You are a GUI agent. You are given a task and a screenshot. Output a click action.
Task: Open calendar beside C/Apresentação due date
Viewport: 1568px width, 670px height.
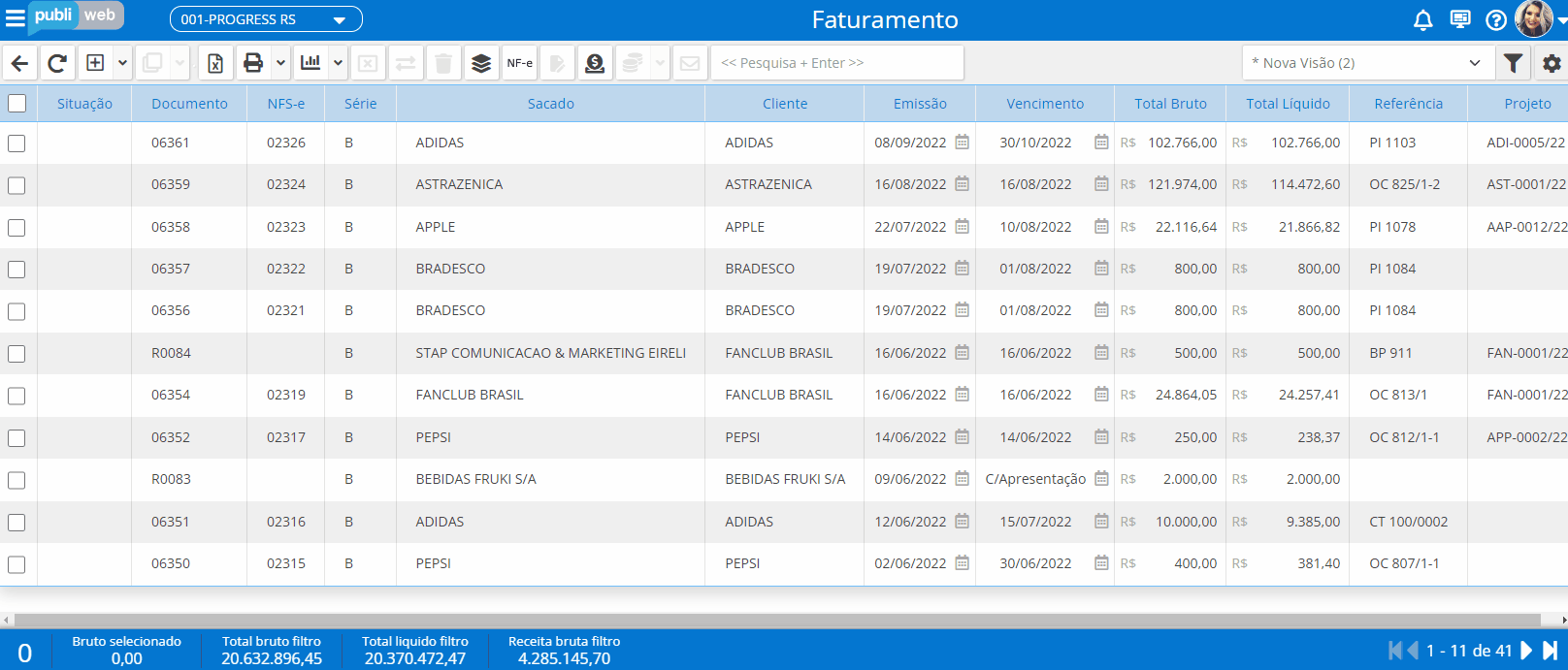coord(1101,478)
